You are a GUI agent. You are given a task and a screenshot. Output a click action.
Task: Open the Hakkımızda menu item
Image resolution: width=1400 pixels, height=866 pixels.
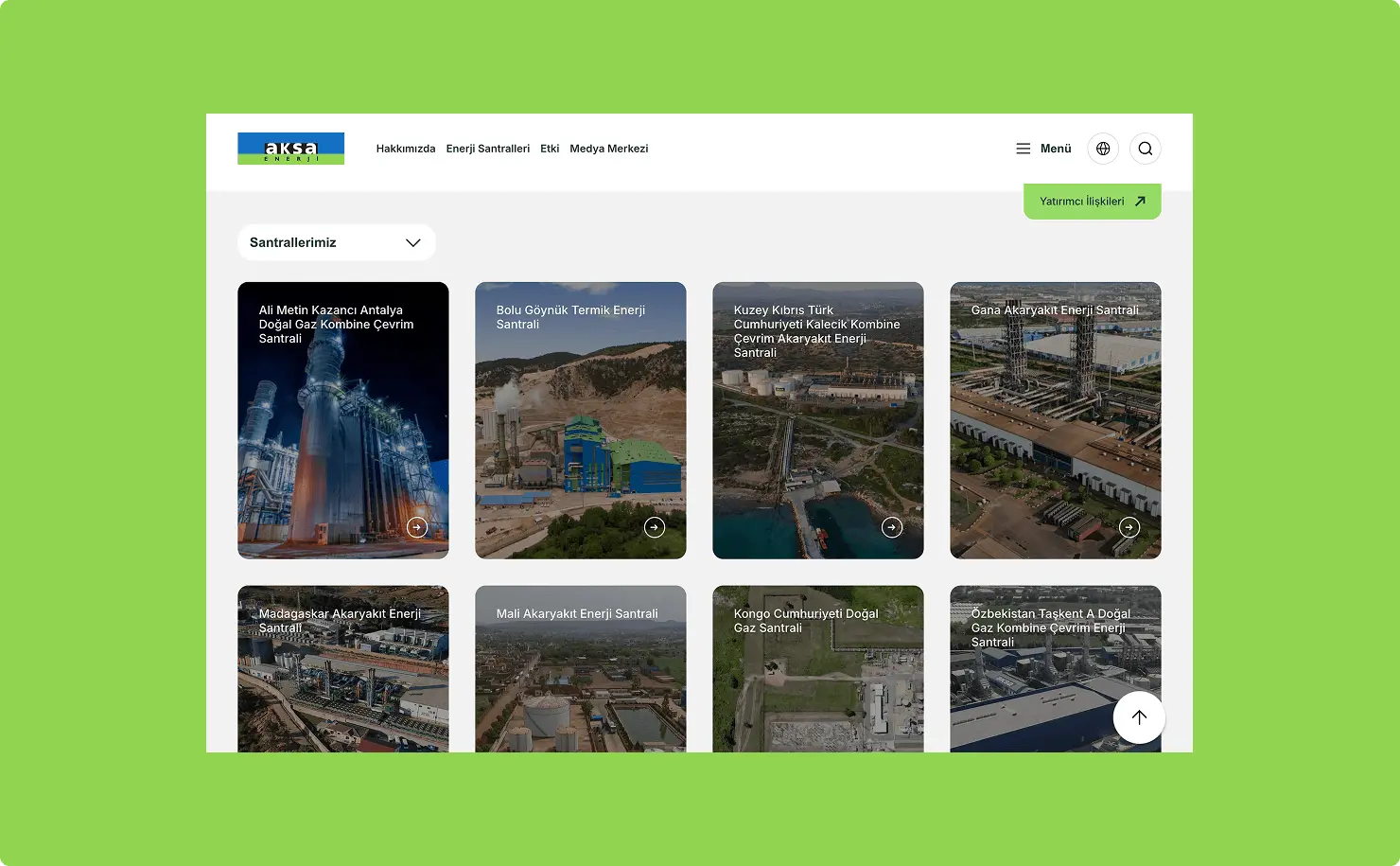pyautogui.click(x=406, y=149)
